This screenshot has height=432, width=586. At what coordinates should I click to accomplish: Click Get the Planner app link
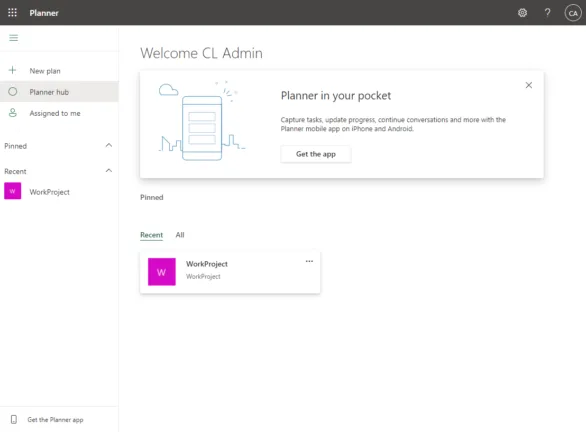(x=55, y=420)
